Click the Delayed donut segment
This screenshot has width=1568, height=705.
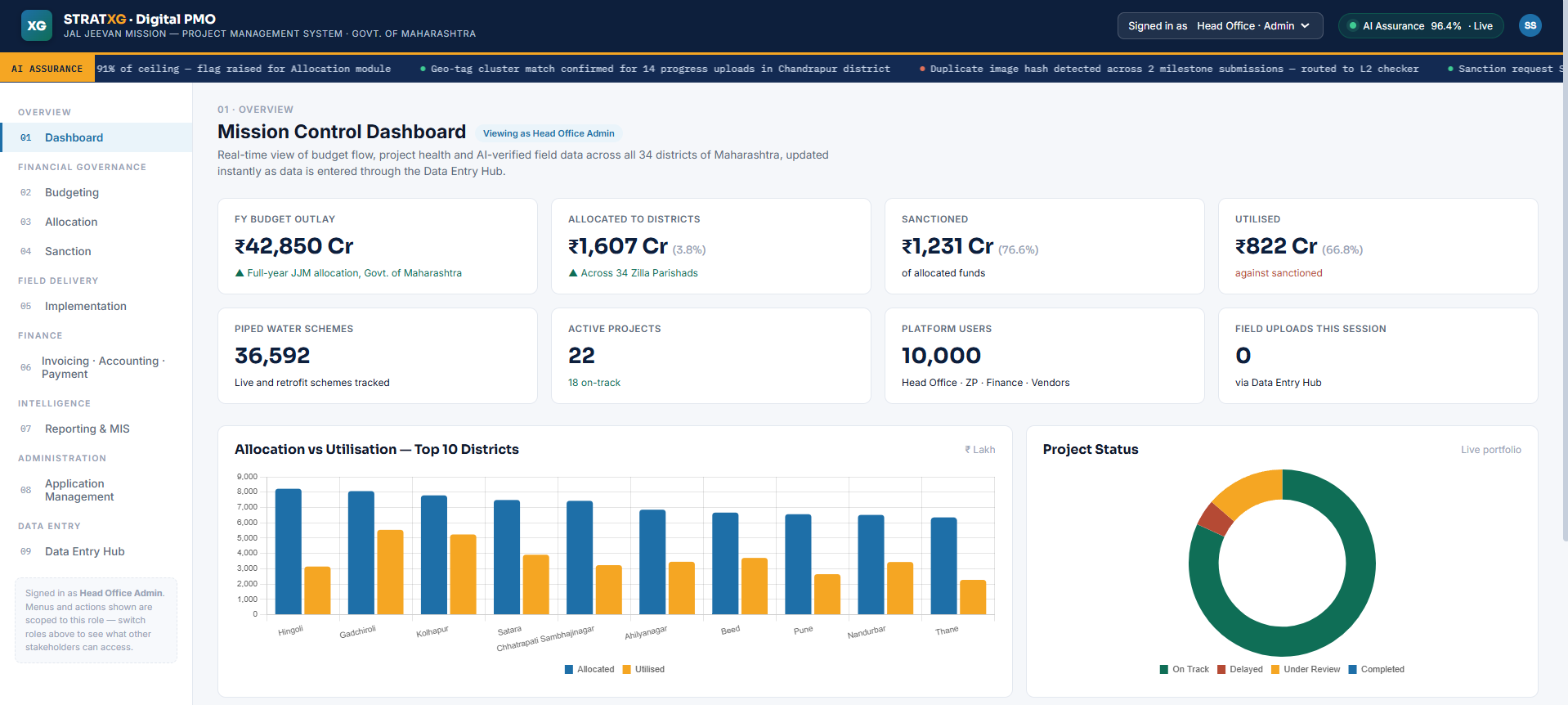tap(1216, 519)
